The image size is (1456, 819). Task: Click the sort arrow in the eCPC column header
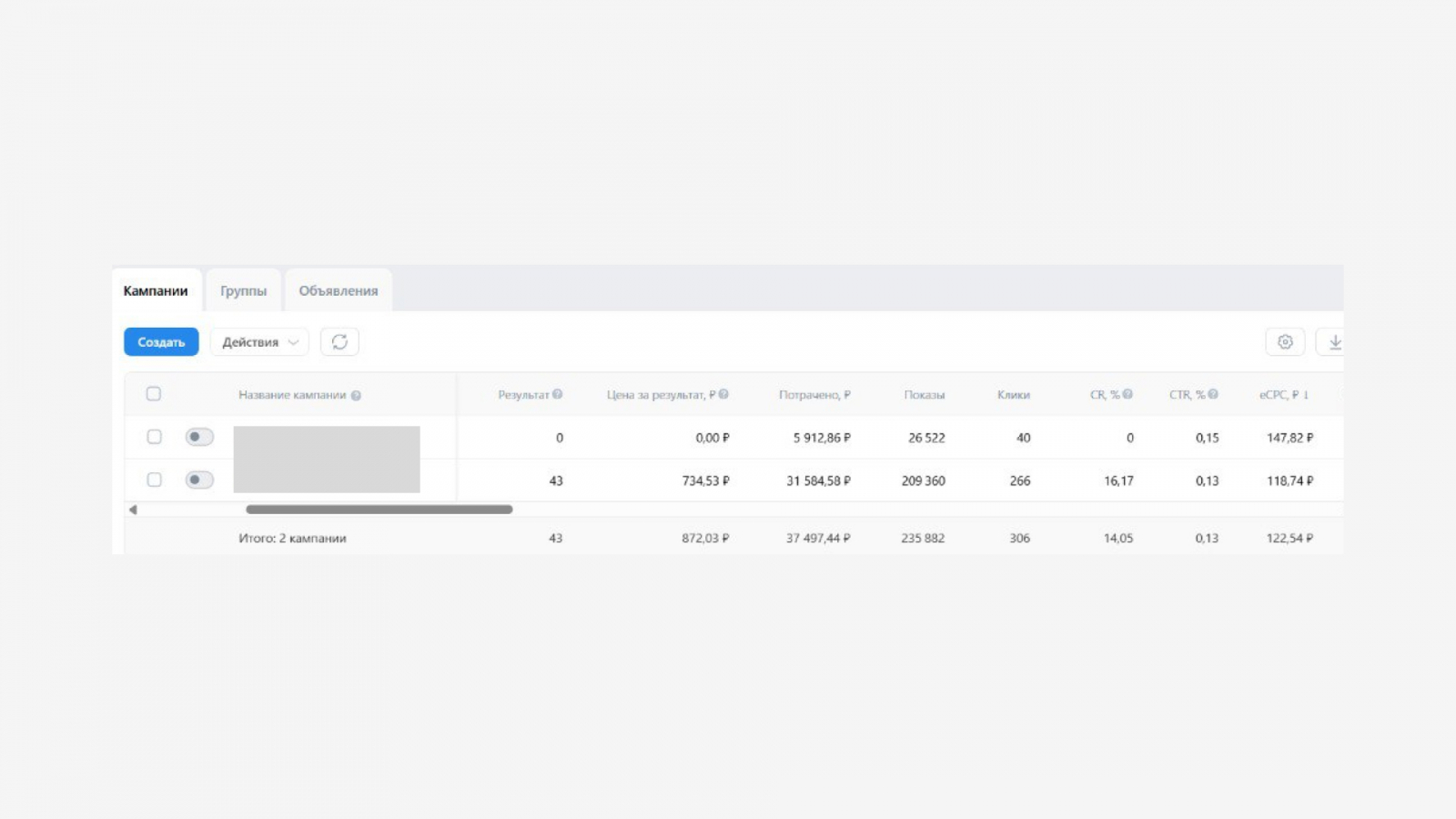(1306, 395)
